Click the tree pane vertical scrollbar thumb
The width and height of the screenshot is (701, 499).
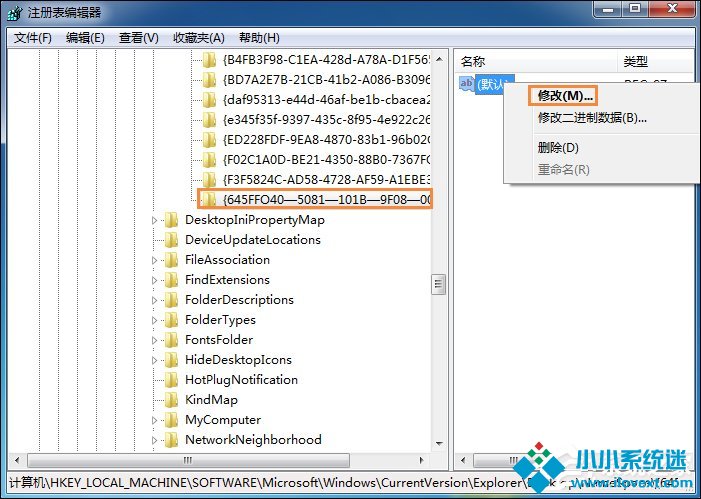439,283
